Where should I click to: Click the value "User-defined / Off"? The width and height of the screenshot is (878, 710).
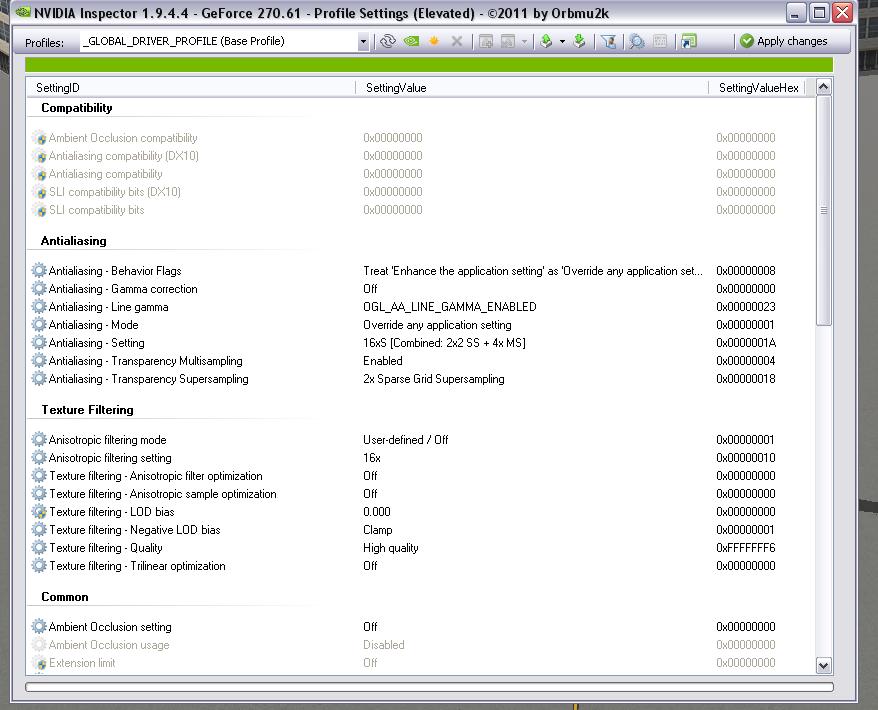pos(405,440)
